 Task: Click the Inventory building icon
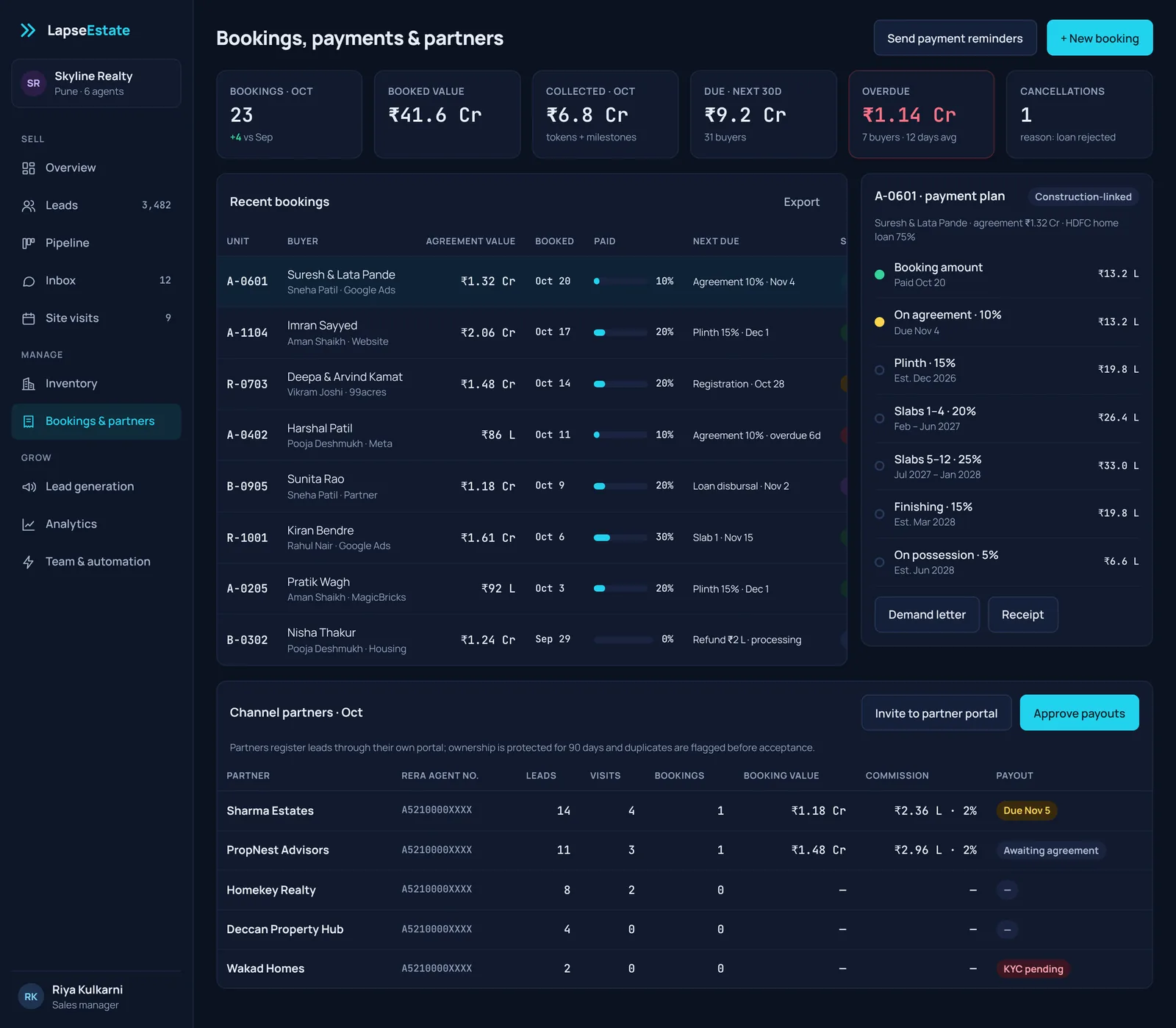tap(29, 384)
